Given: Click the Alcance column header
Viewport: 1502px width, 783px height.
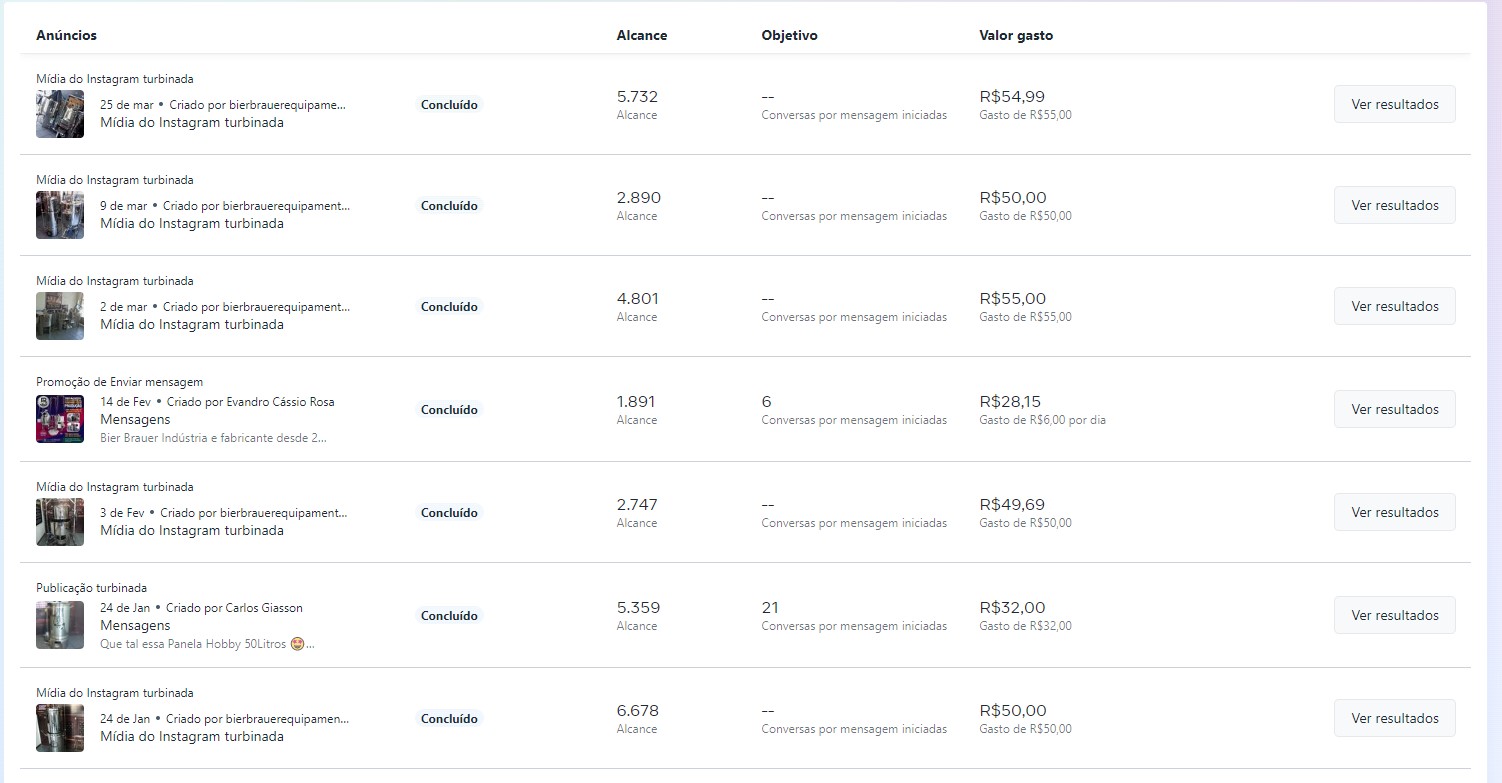Looking at the screenshot, I should (x=641, y=35).
